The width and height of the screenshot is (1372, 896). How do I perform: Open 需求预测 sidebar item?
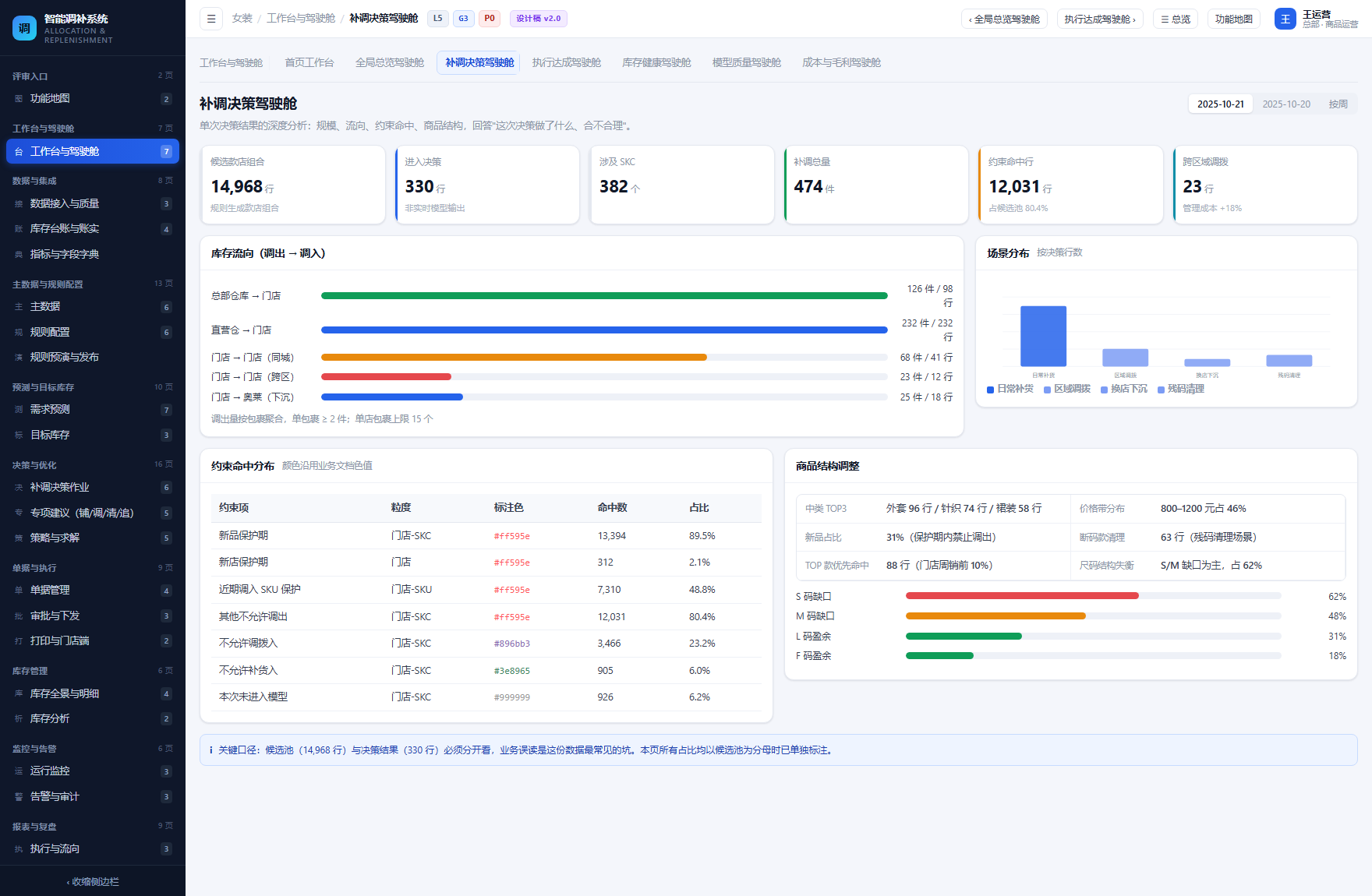point(93,410)
